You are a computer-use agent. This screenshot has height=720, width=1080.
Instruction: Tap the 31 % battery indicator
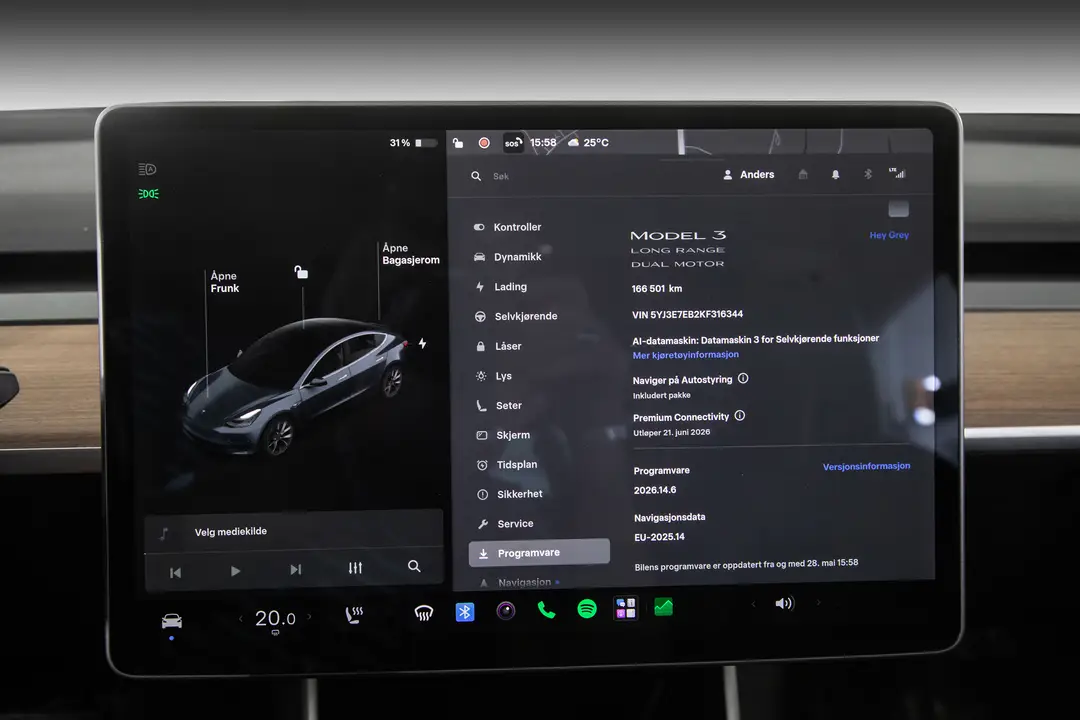(x=413, y=143)
